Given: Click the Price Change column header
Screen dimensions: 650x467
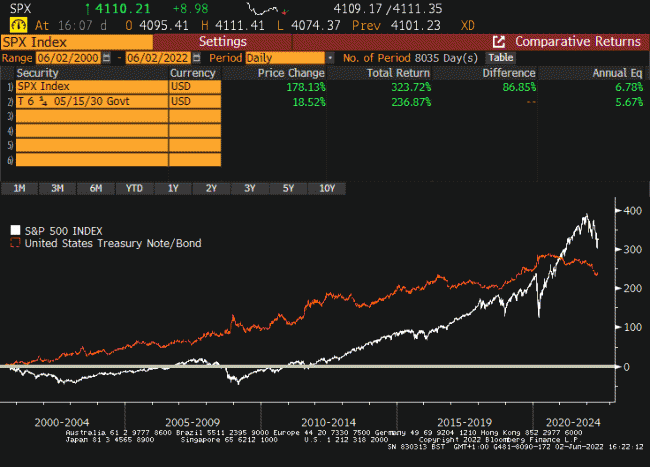Looking at the screenshot, I should 291,73.
